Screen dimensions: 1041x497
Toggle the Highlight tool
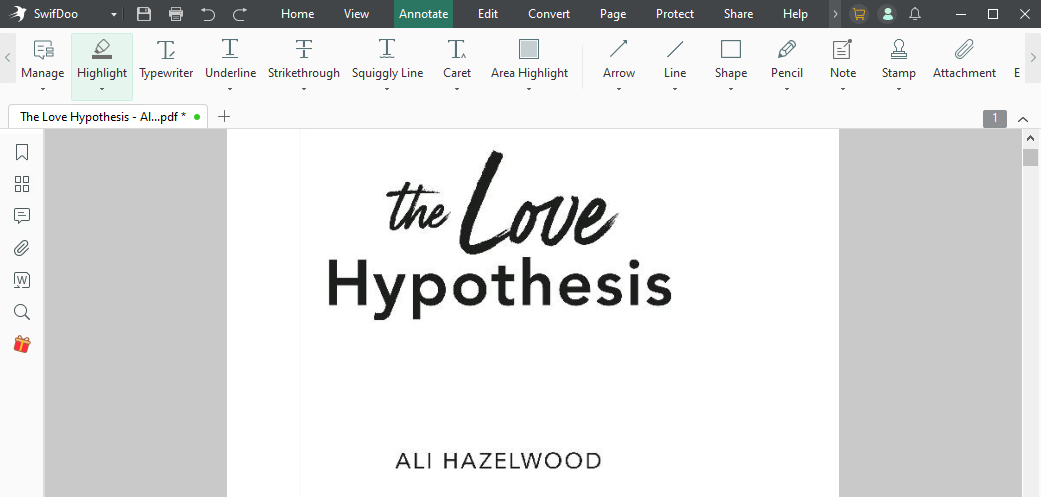pos(102,59)
